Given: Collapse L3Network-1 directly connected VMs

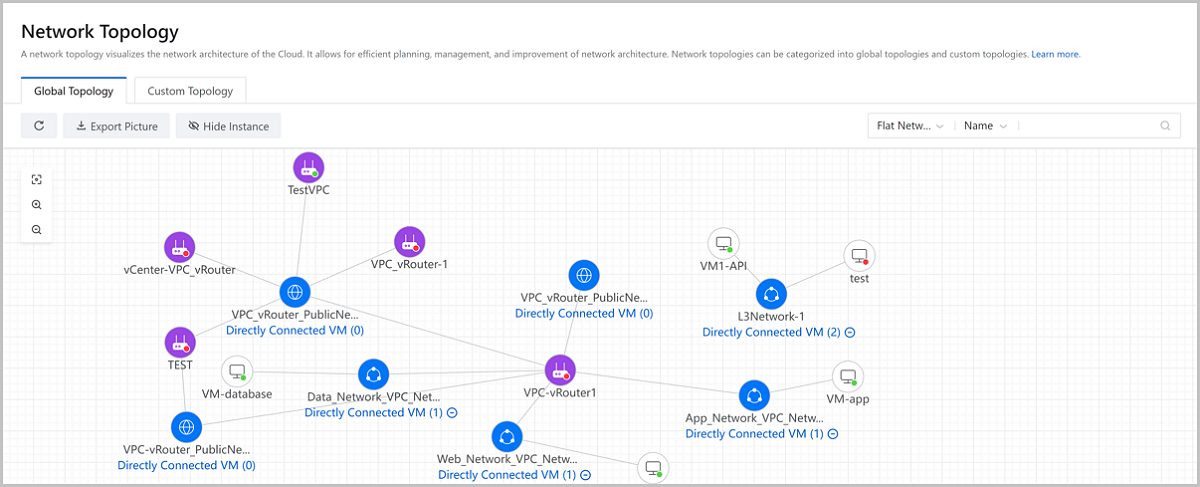Looking at the screenshot, I should point(850,332).
